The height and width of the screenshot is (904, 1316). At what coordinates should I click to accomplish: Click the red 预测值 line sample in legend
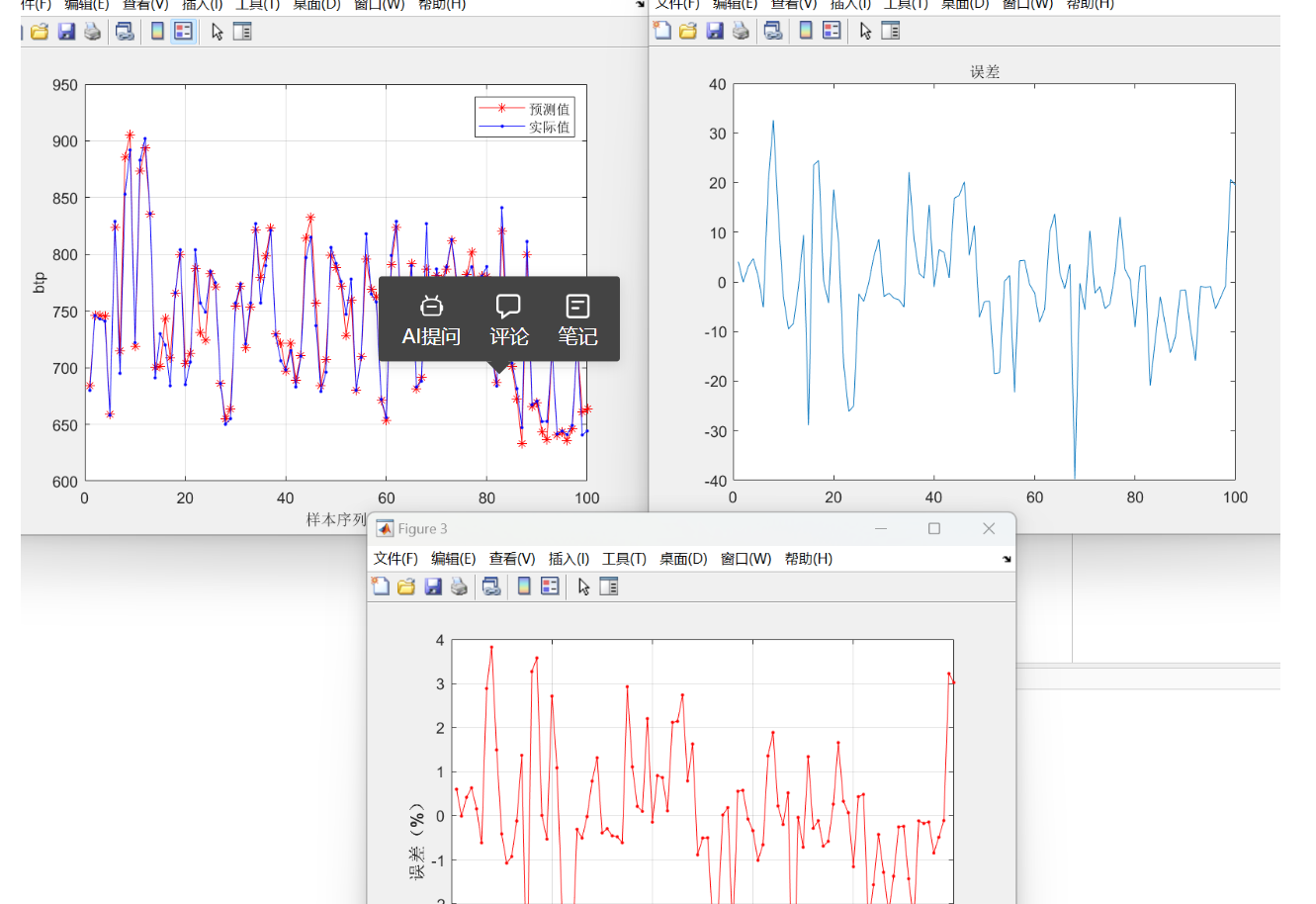click(501, 109)
